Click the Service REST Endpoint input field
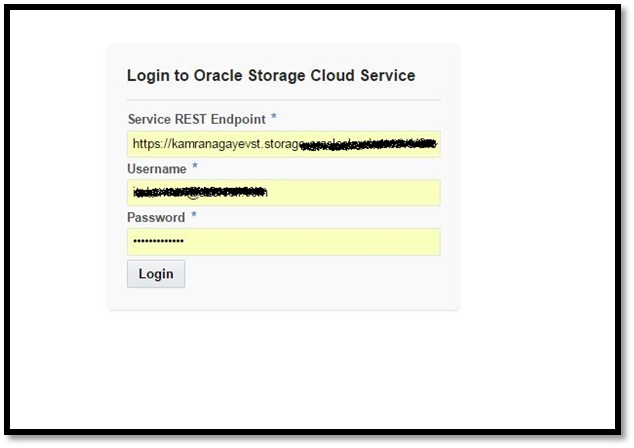634x448 pixels. click(x=283, y=144)
